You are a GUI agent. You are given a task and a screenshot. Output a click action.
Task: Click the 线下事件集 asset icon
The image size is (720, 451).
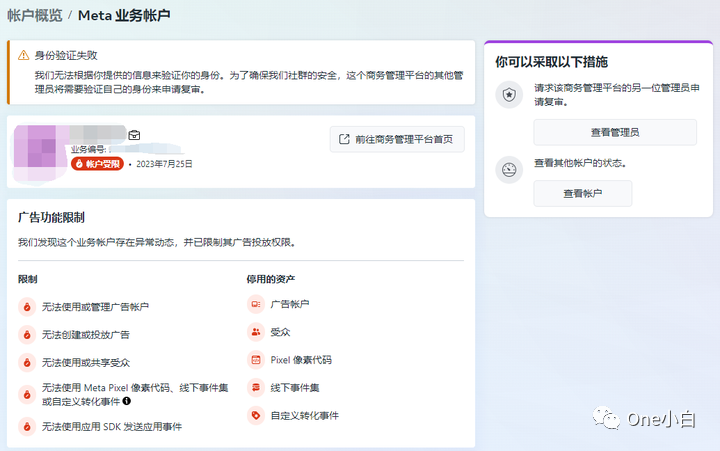[x=256, y=388]
